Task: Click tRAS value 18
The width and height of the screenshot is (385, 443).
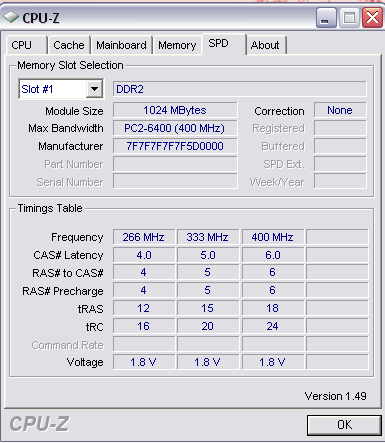Action: (x=273, y=308)
